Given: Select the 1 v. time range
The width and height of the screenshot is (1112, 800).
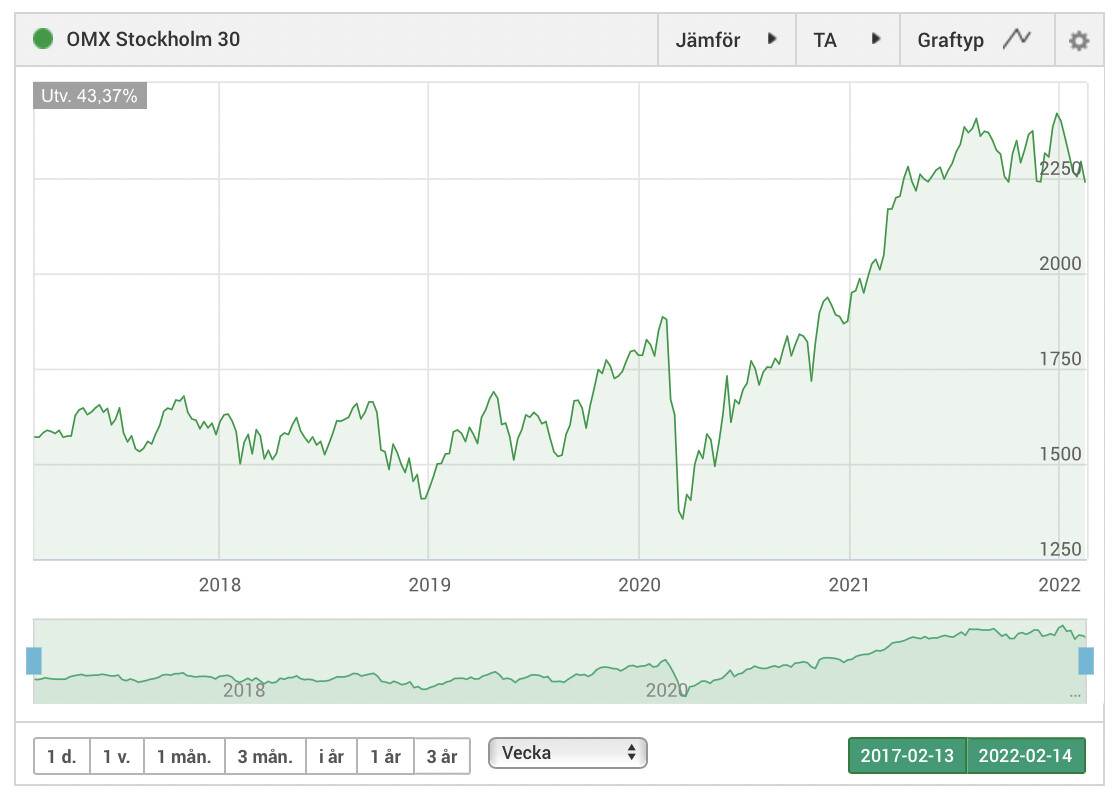Looking at the screenshot, I should point(117,757).
